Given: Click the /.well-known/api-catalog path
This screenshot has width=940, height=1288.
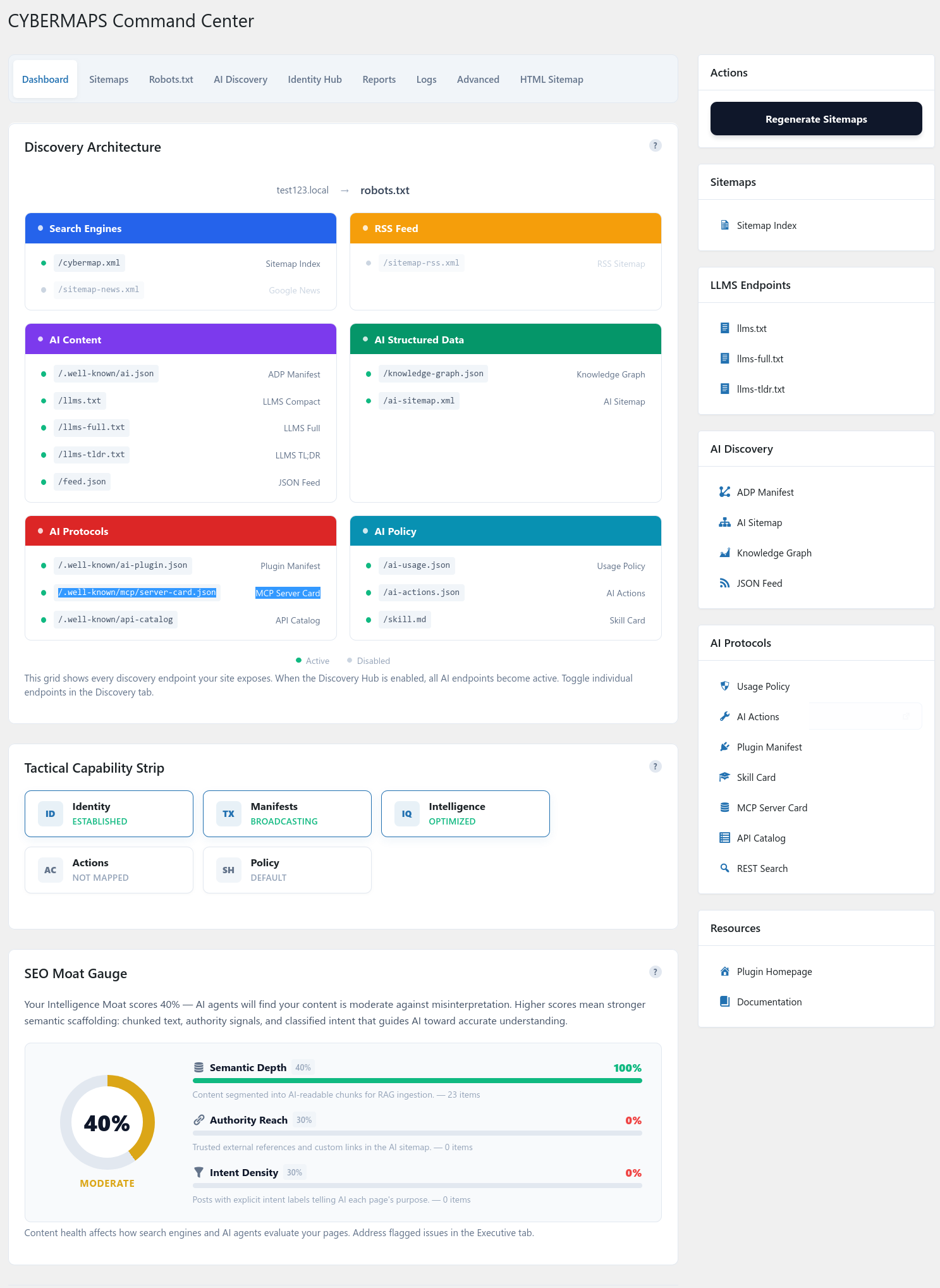Looking at the screenshot, I should tap(116, 620).
